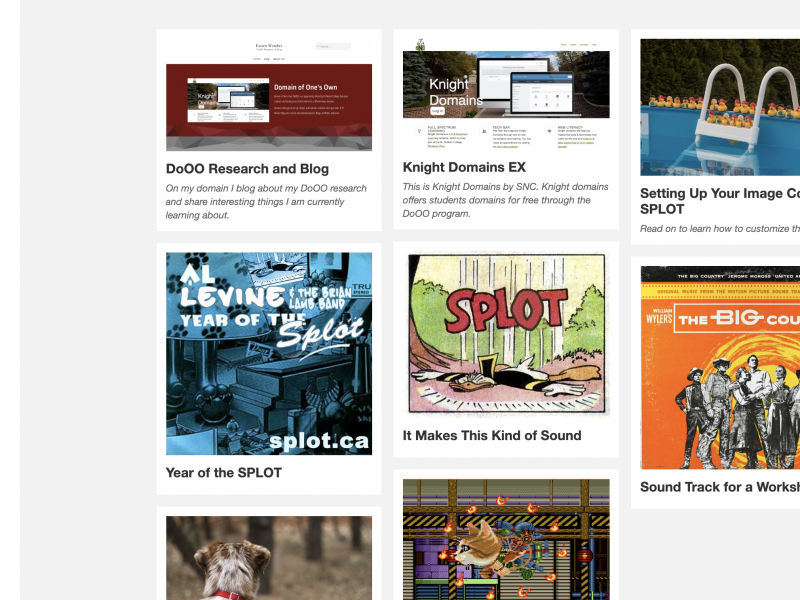
Task: Select the dog in forest photo
Action: click(x=269, y=558)
